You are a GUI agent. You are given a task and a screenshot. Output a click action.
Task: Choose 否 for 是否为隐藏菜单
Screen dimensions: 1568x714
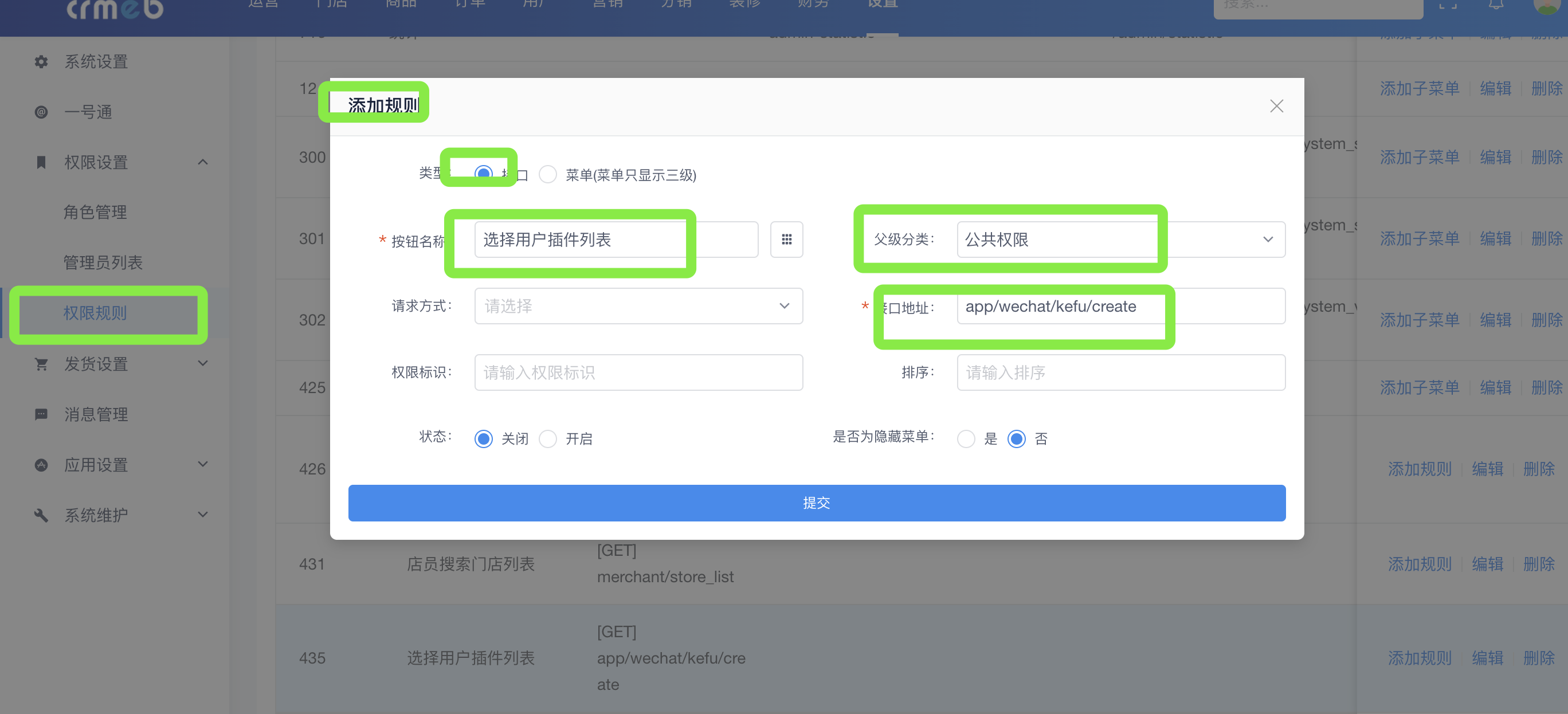1017,439
